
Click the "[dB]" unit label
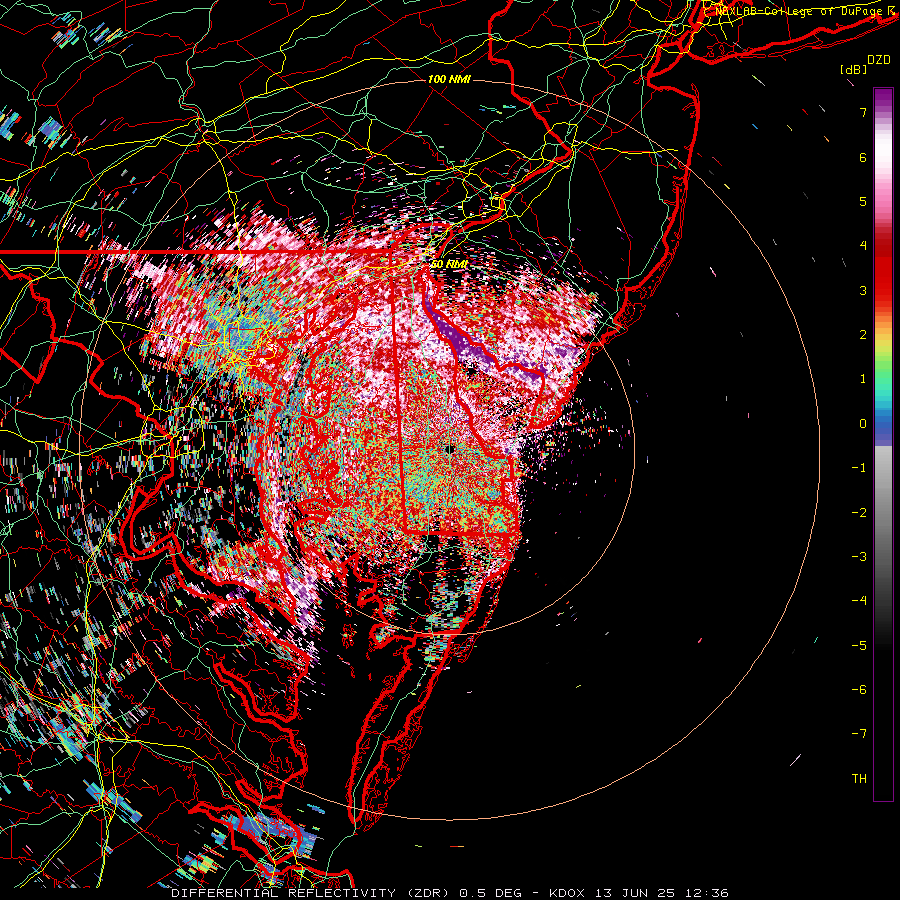(x=854, y=69)
